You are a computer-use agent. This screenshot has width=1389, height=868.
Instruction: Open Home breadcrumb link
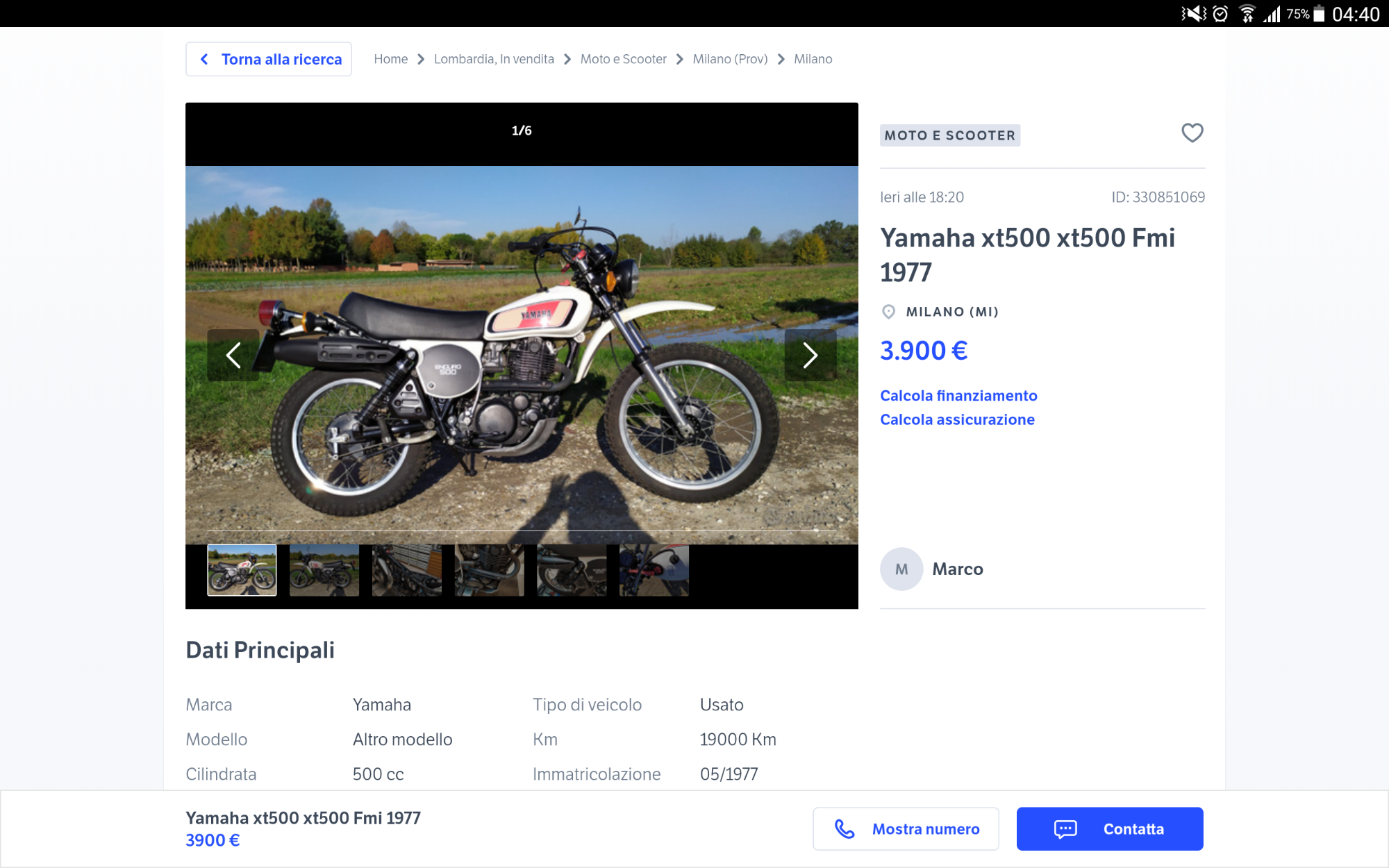tap(390, 59)
